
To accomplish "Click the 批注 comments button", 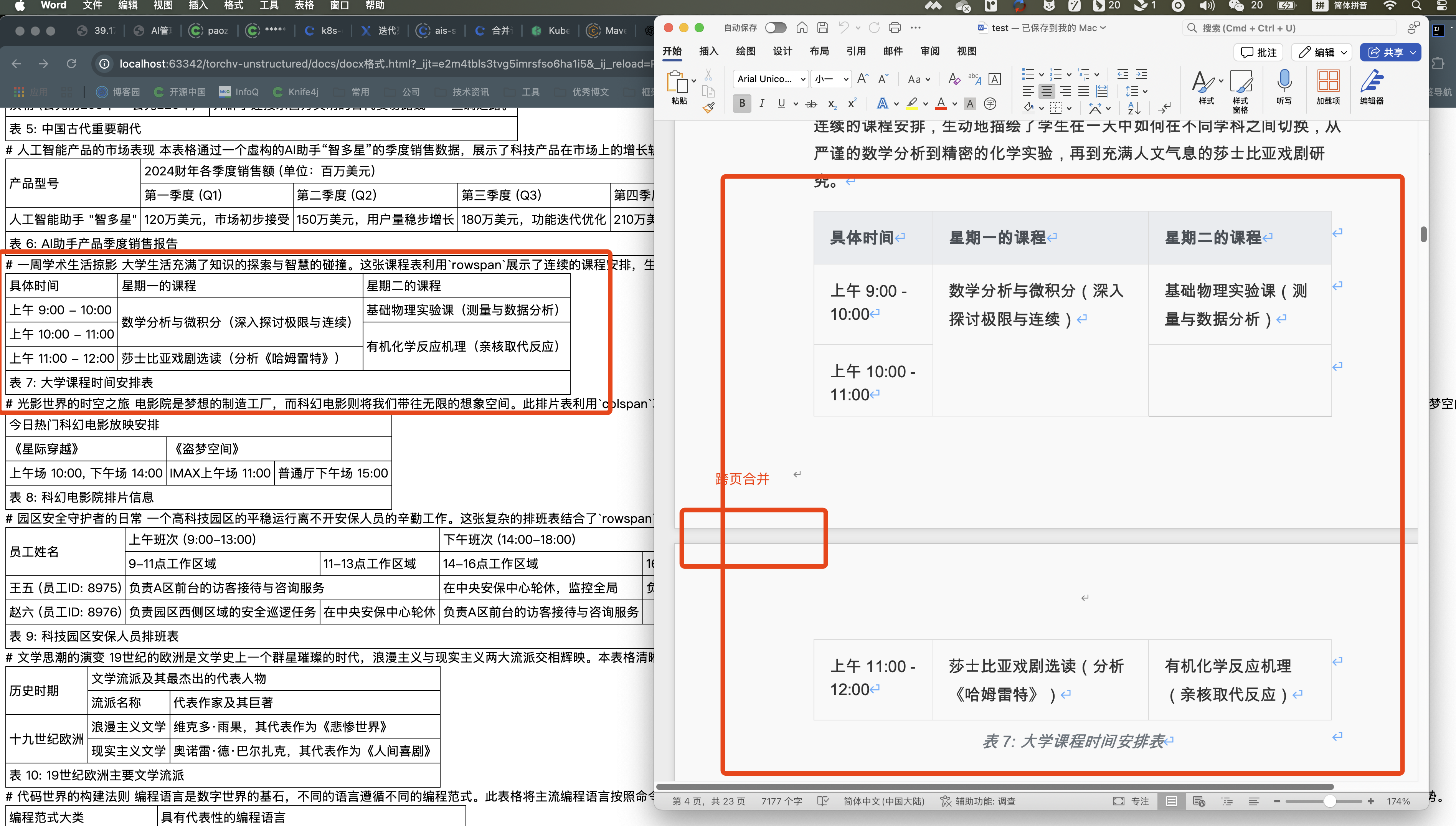I will tap(1259, 52).
